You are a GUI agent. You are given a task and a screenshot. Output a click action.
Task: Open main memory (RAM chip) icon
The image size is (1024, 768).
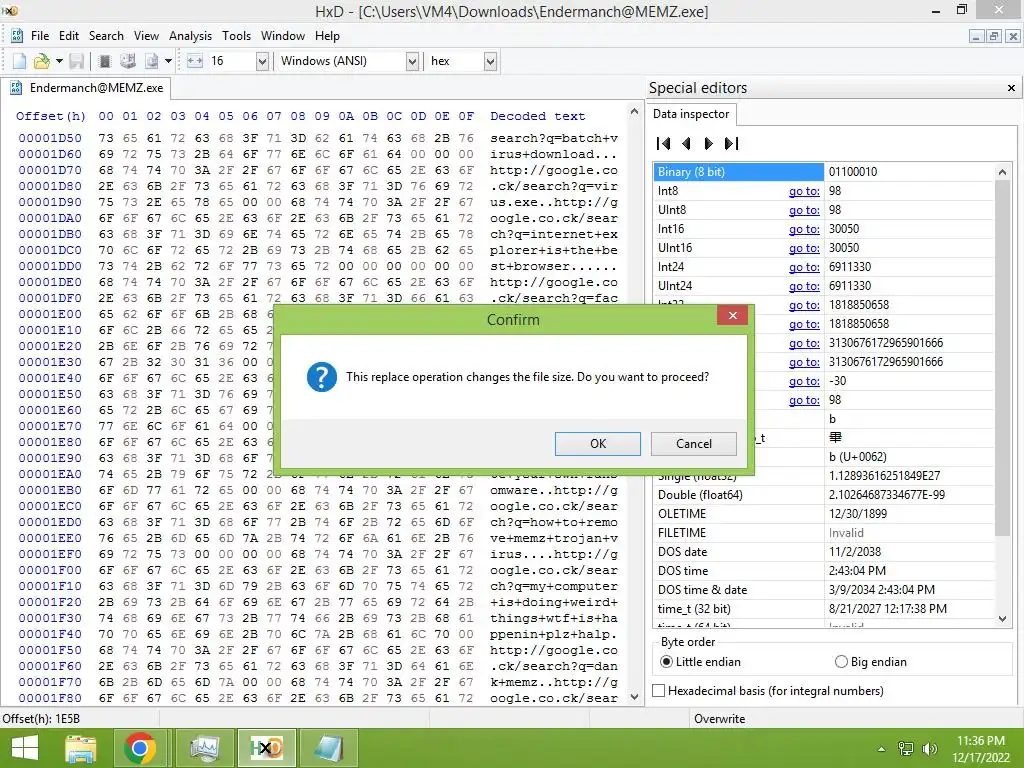point(104,61)
